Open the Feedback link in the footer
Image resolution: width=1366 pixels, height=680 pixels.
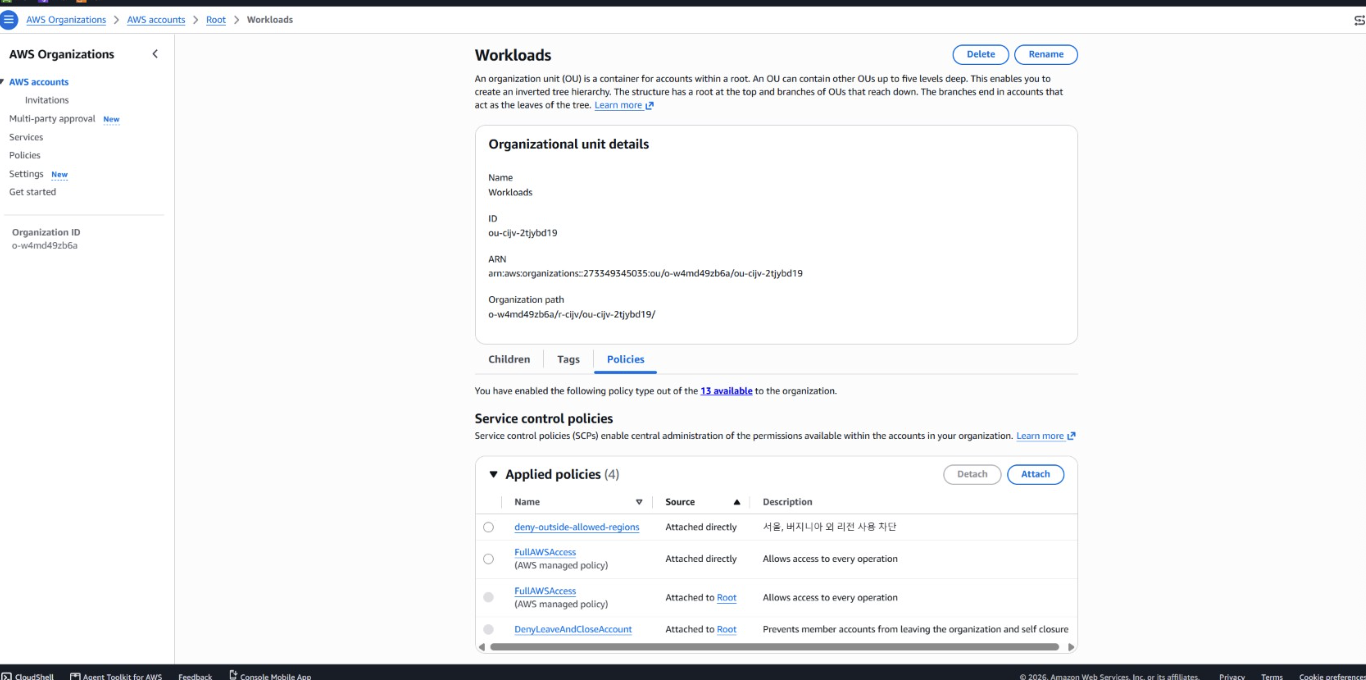tap(195, 676)
